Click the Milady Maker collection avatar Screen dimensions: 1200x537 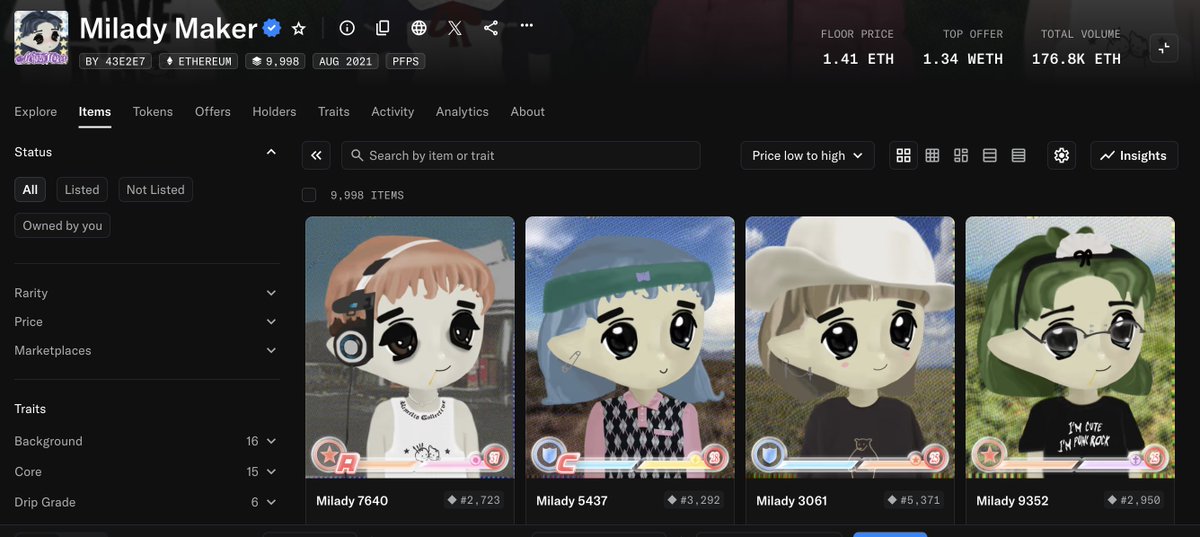tap(41, 37)
